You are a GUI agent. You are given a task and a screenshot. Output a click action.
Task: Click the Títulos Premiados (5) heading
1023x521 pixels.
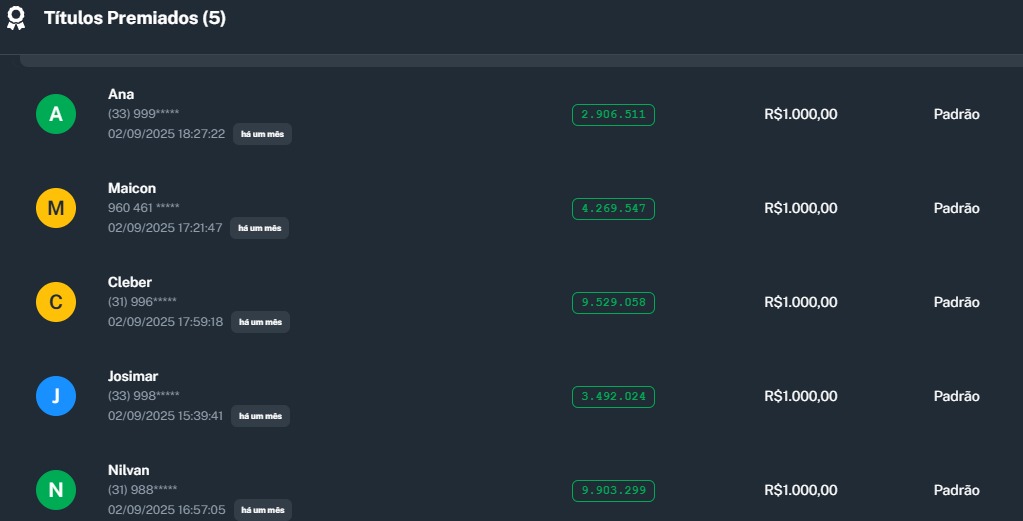click(135, 19)
